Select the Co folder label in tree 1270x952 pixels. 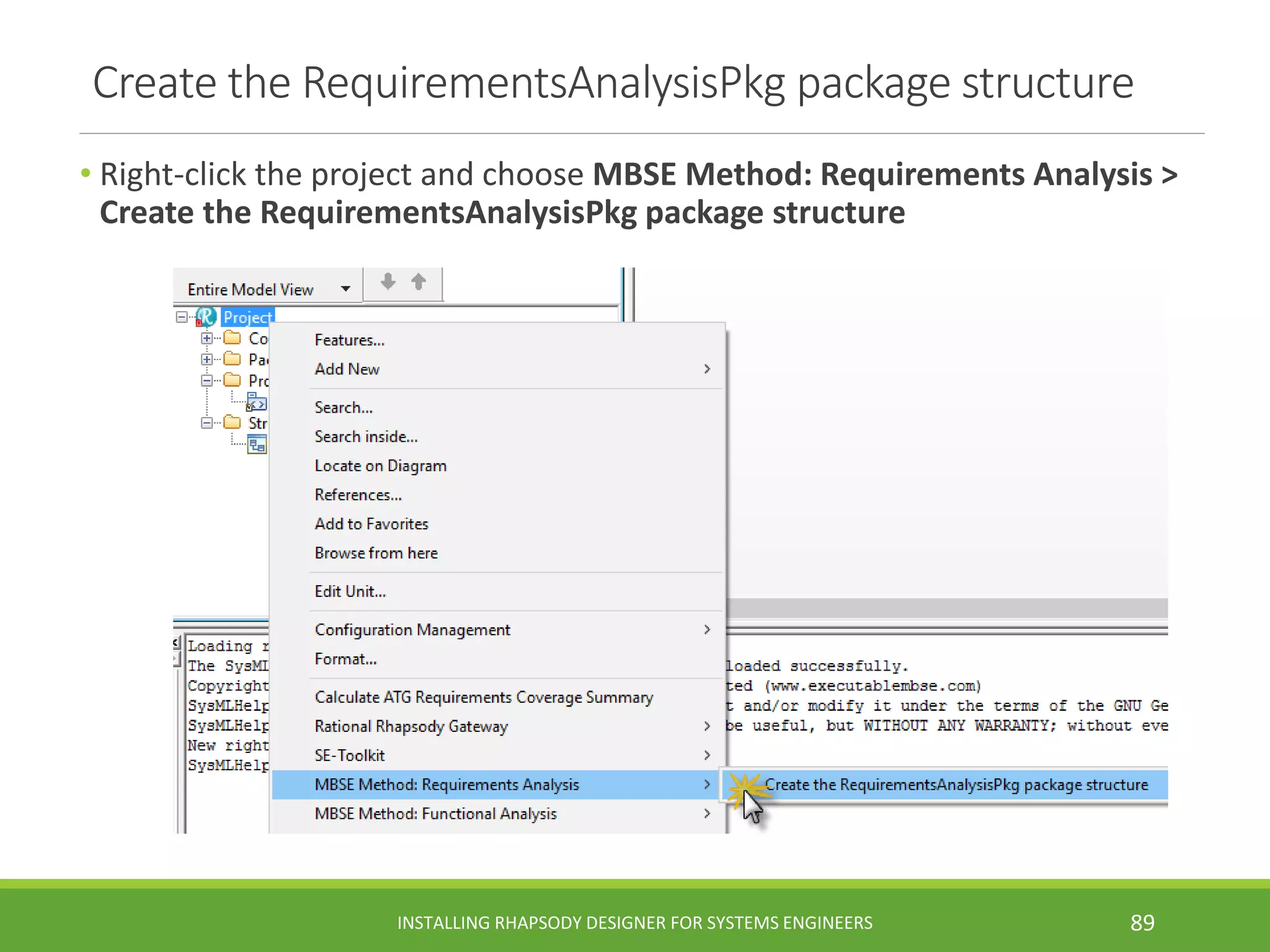coord(258,338)
